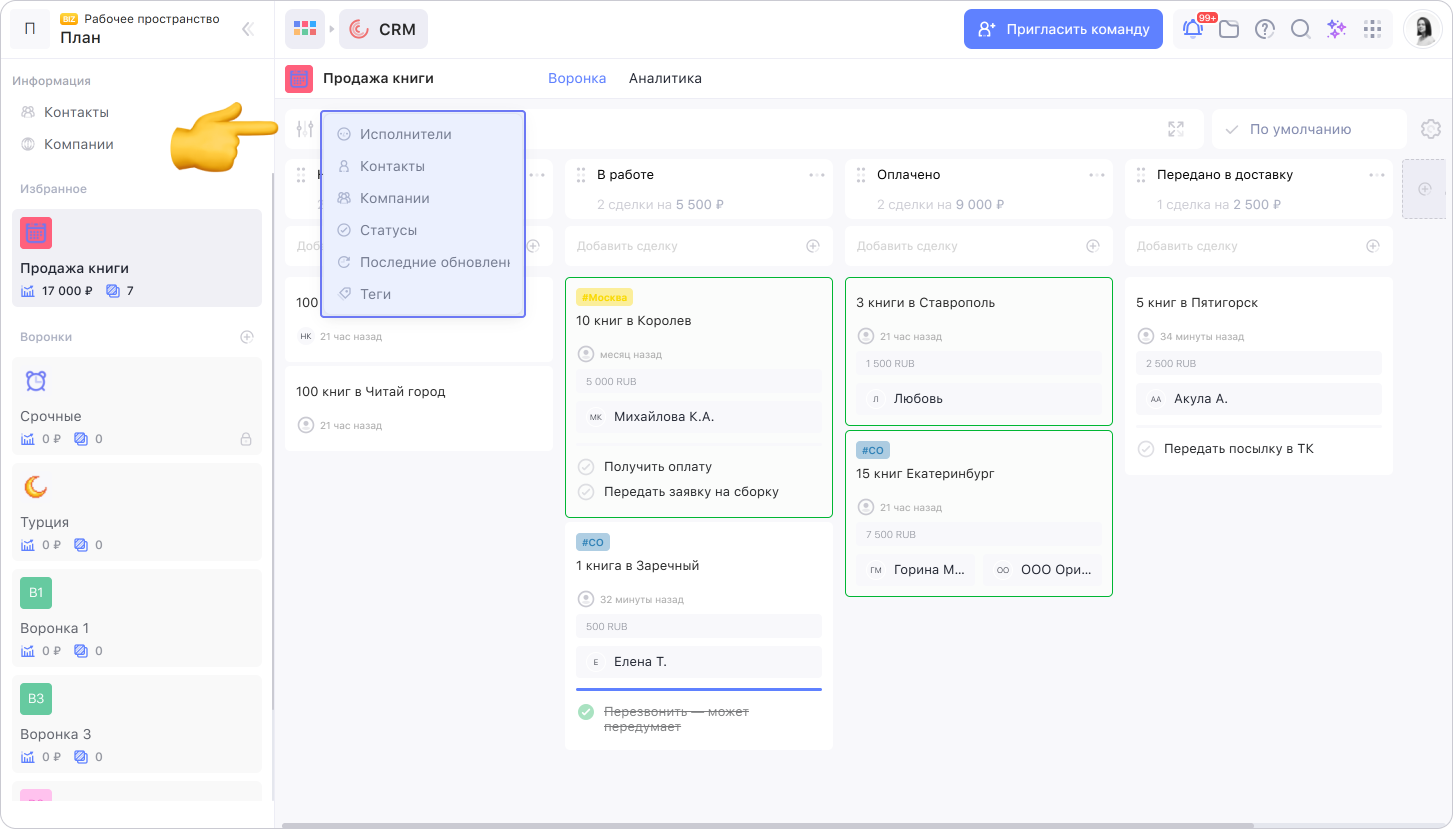
Task: Collapse the left sidebar with chevrons
Action: pos(248,29)
